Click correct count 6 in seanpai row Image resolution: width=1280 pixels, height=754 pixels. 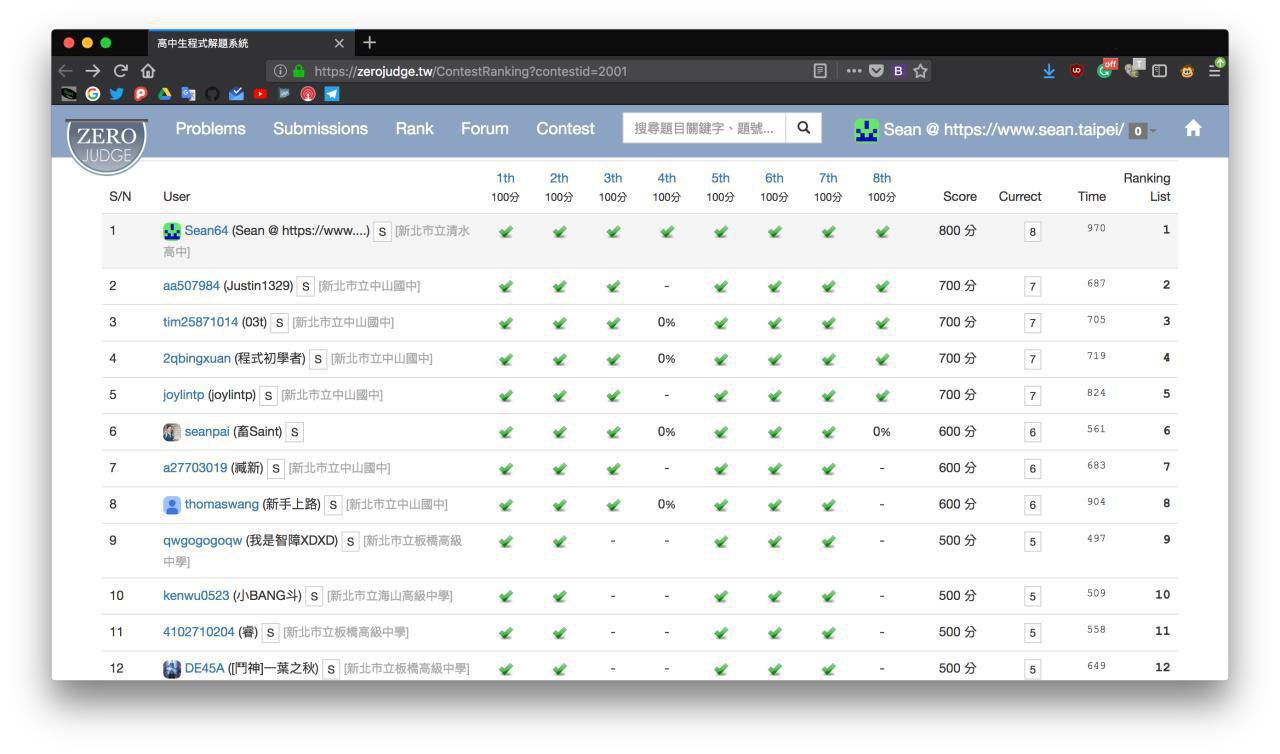[x=1033, y=432]
